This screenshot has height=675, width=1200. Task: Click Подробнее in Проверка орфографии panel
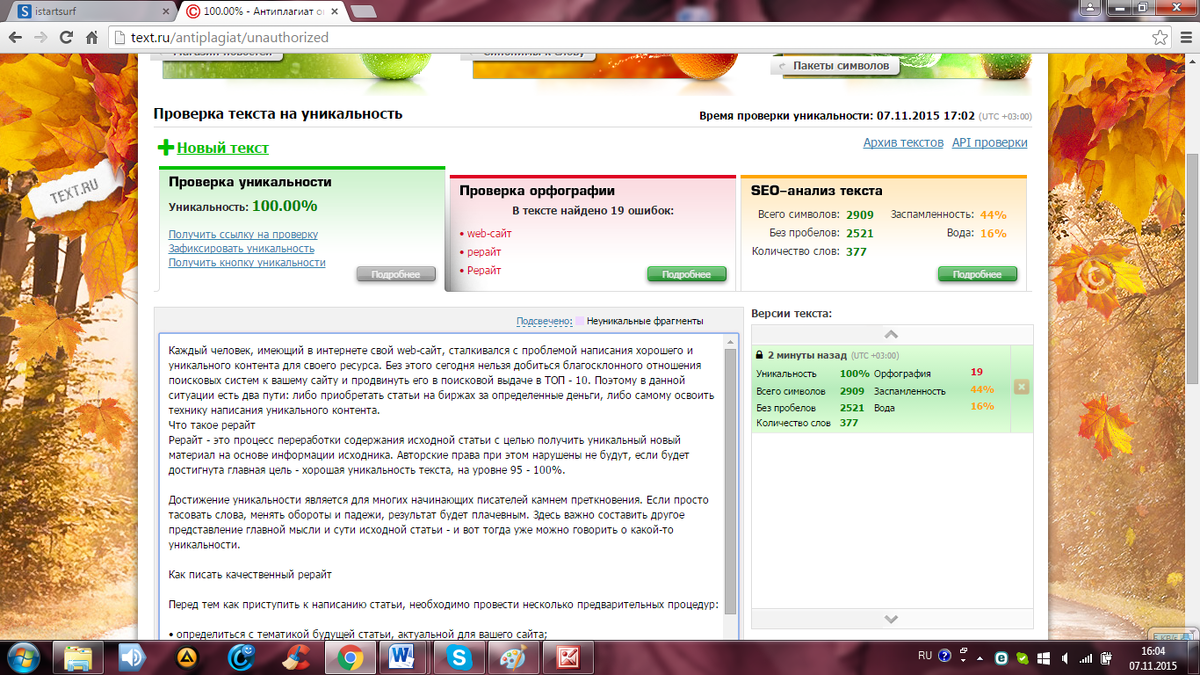[687, 274]
